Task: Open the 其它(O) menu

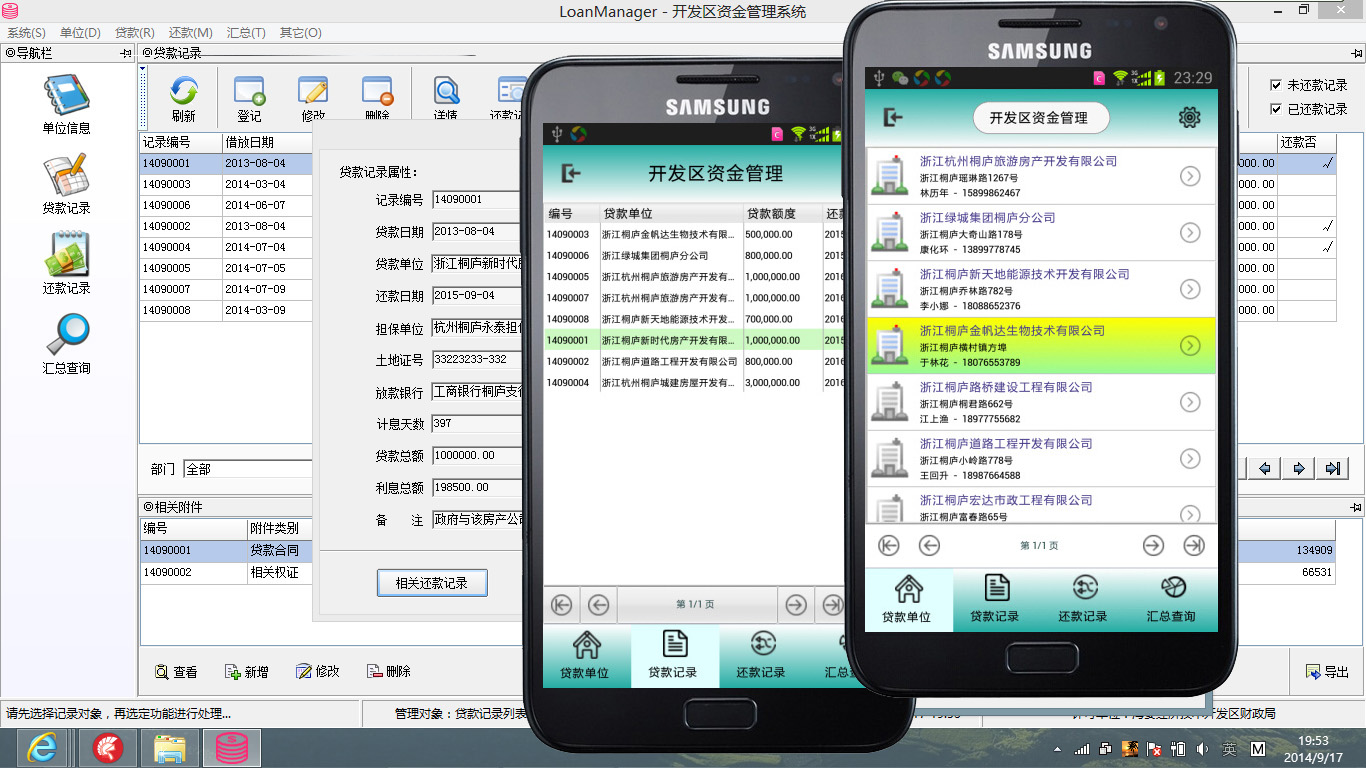Action: [x=300, y=33]
